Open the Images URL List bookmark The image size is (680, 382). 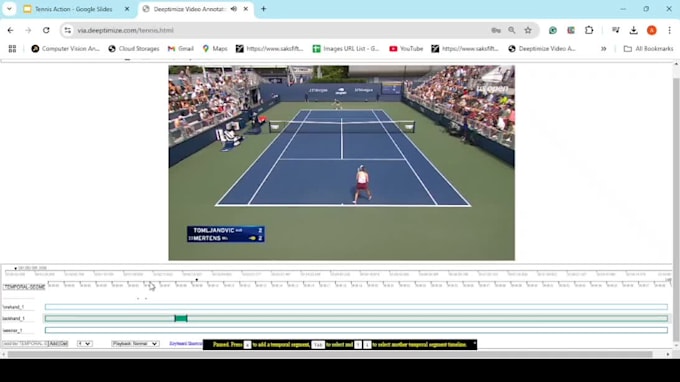[x=346, y=49]
